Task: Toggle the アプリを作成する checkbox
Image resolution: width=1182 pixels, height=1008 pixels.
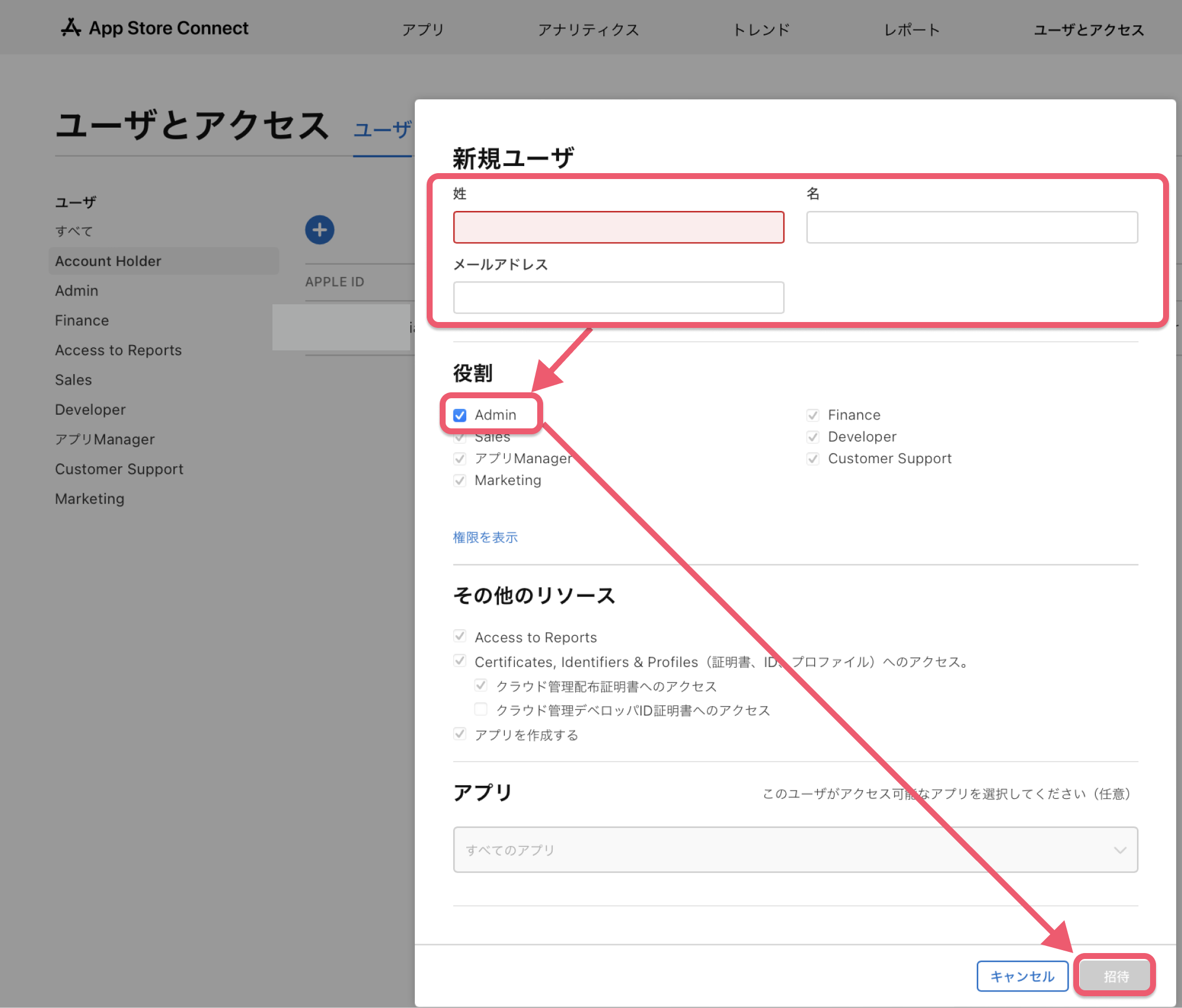Action: click(x=460, y=734)
